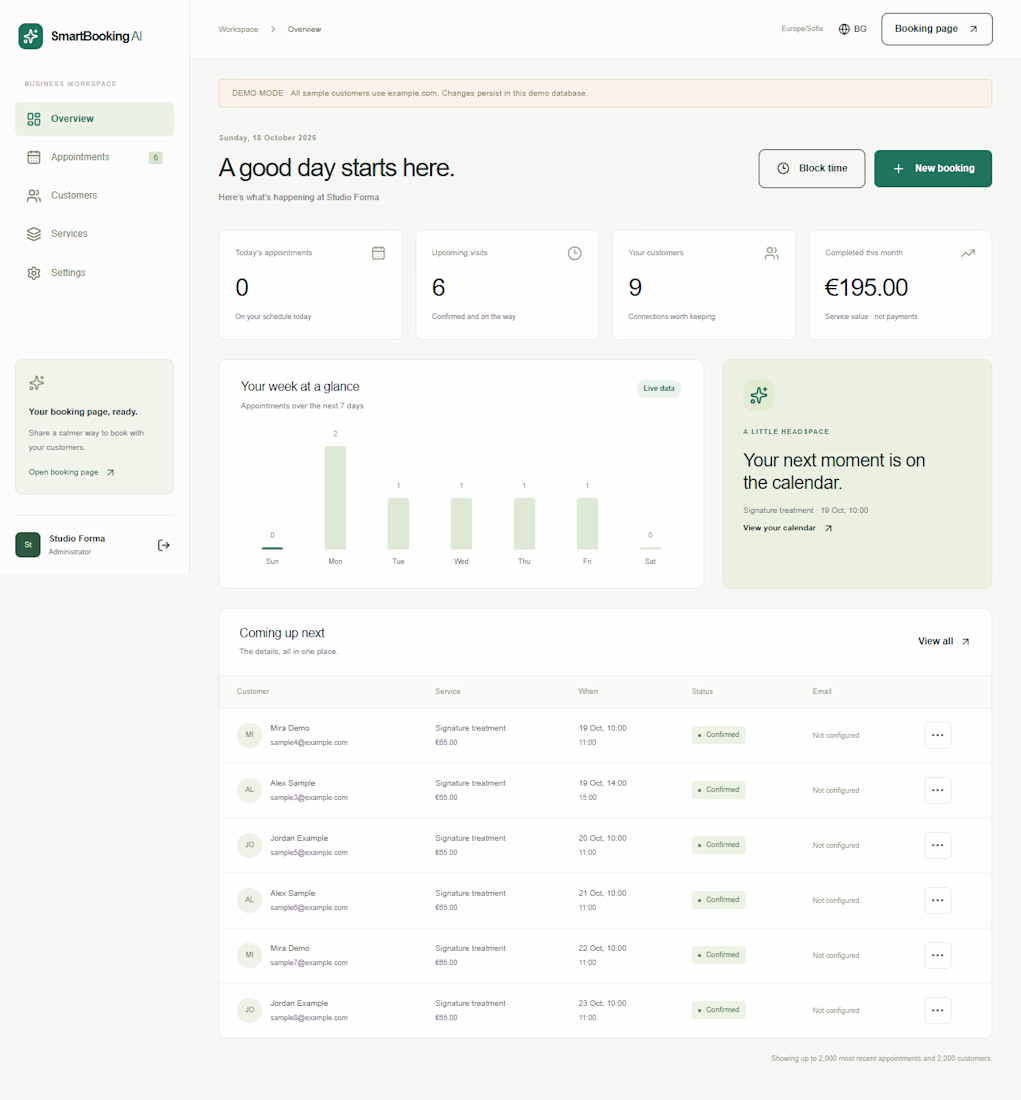Viewport: 1021px width, 1100px height.
Task: Click the Booking page button
Action: pos(937,29)
